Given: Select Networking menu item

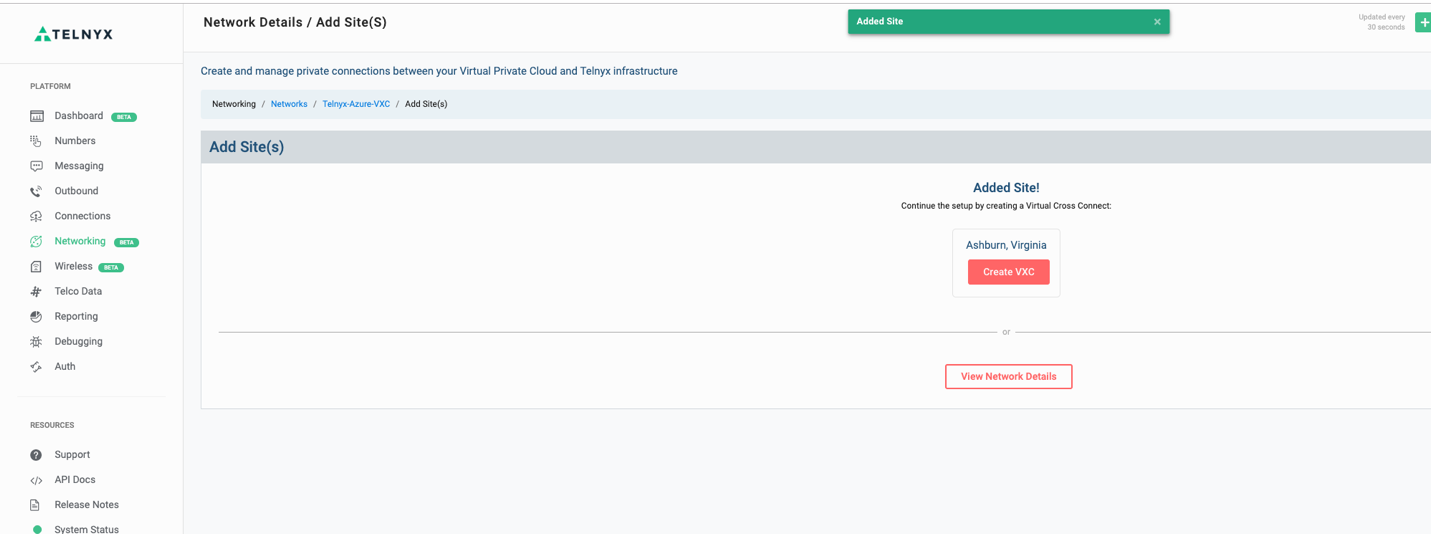Looking at the screenshot, I should pyautogui.click(x=80, y=241).
